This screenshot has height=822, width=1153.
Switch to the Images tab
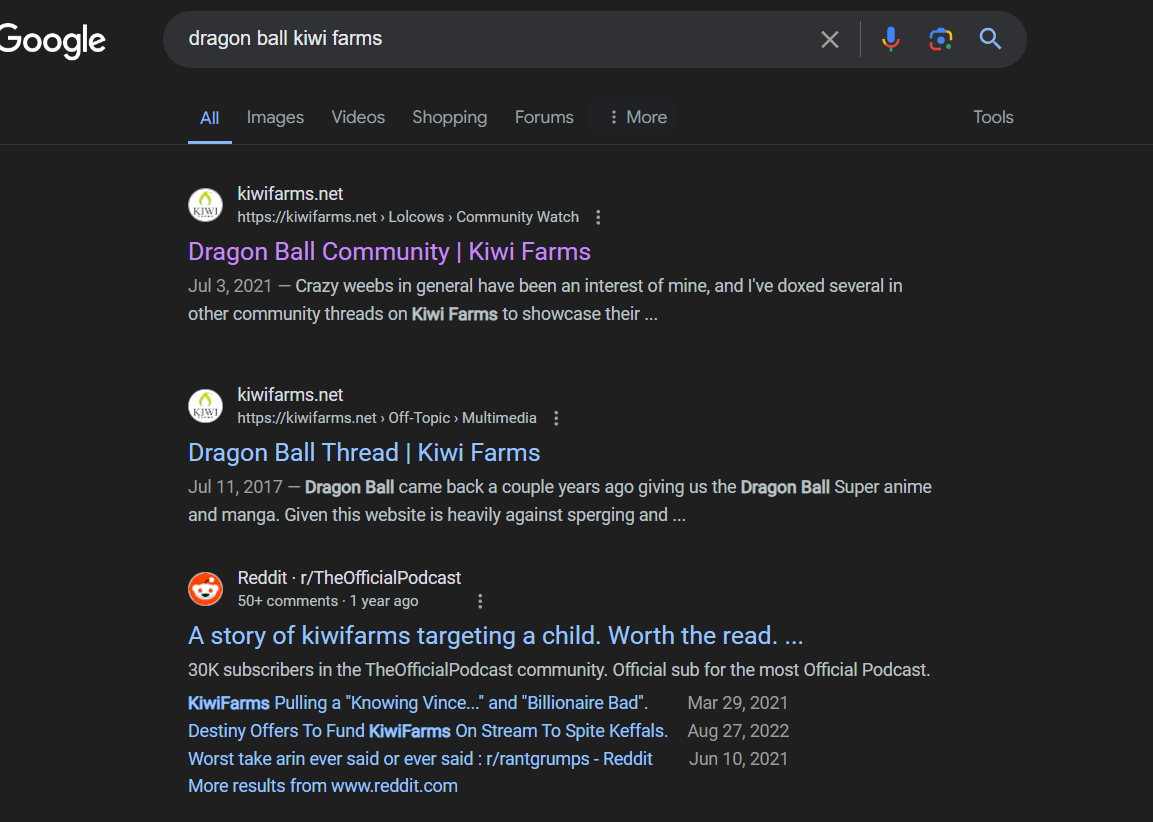coord(275,117)
